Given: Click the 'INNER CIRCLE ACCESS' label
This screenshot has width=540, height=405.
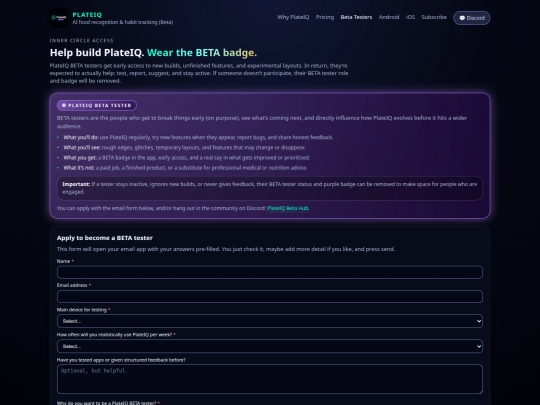Looking at the screenshot, I should click(x=82, y=41).
